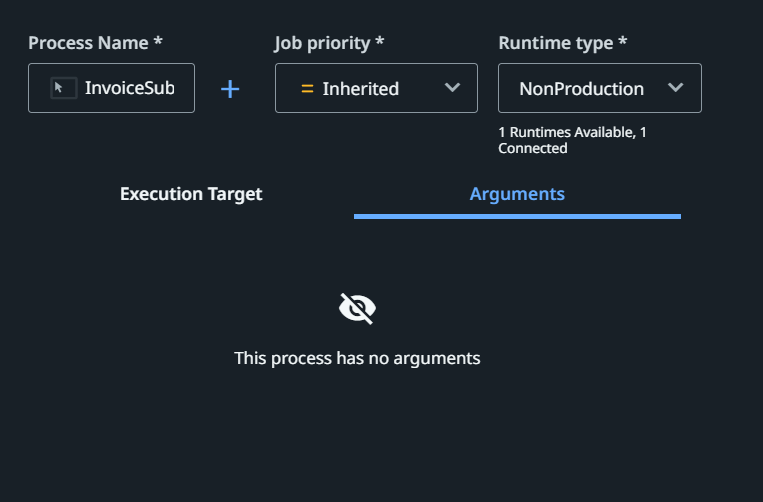Click the cursor process icon in Process Name field
Image resolution: width=763 pixels, height=502 pixels.
click(x=64, y=88)
